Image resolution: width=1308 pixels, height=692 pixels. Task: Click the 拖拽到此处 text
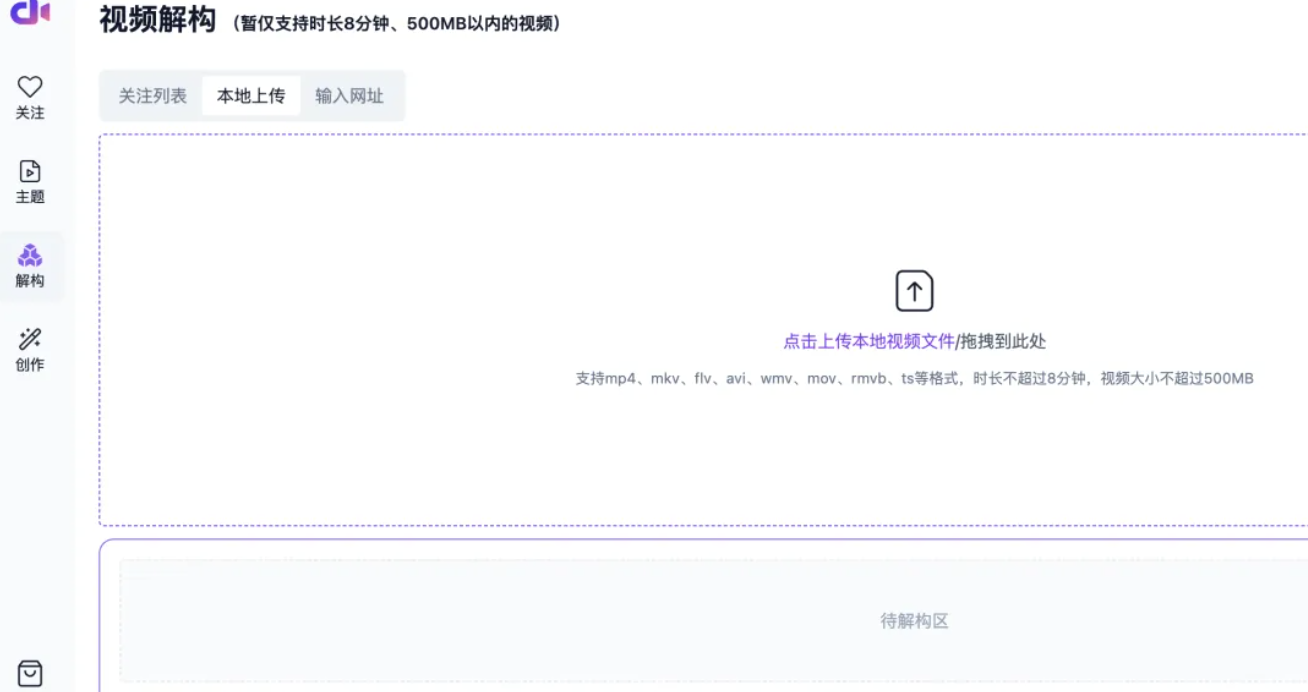1003,341
